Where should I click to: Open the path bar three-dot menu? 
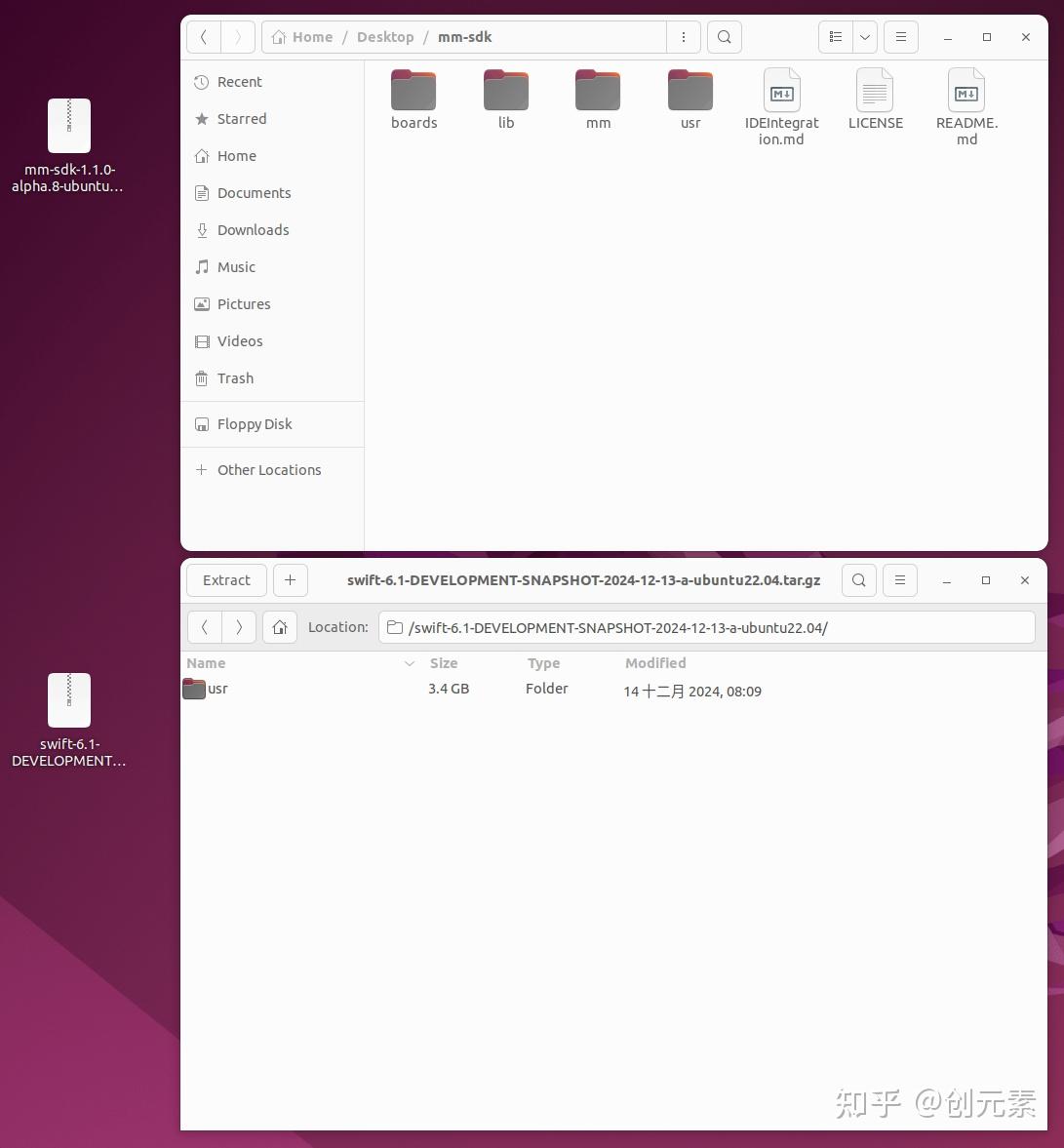684,37
